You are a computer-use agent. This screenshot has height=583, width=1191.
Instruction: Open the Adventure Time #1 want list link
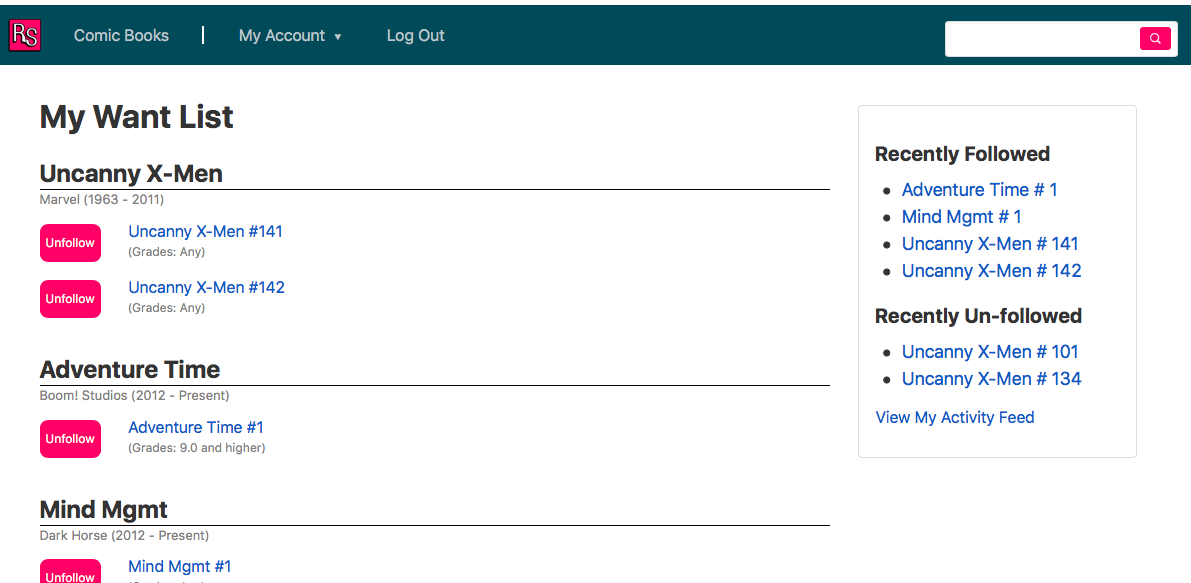coord(196,427)
